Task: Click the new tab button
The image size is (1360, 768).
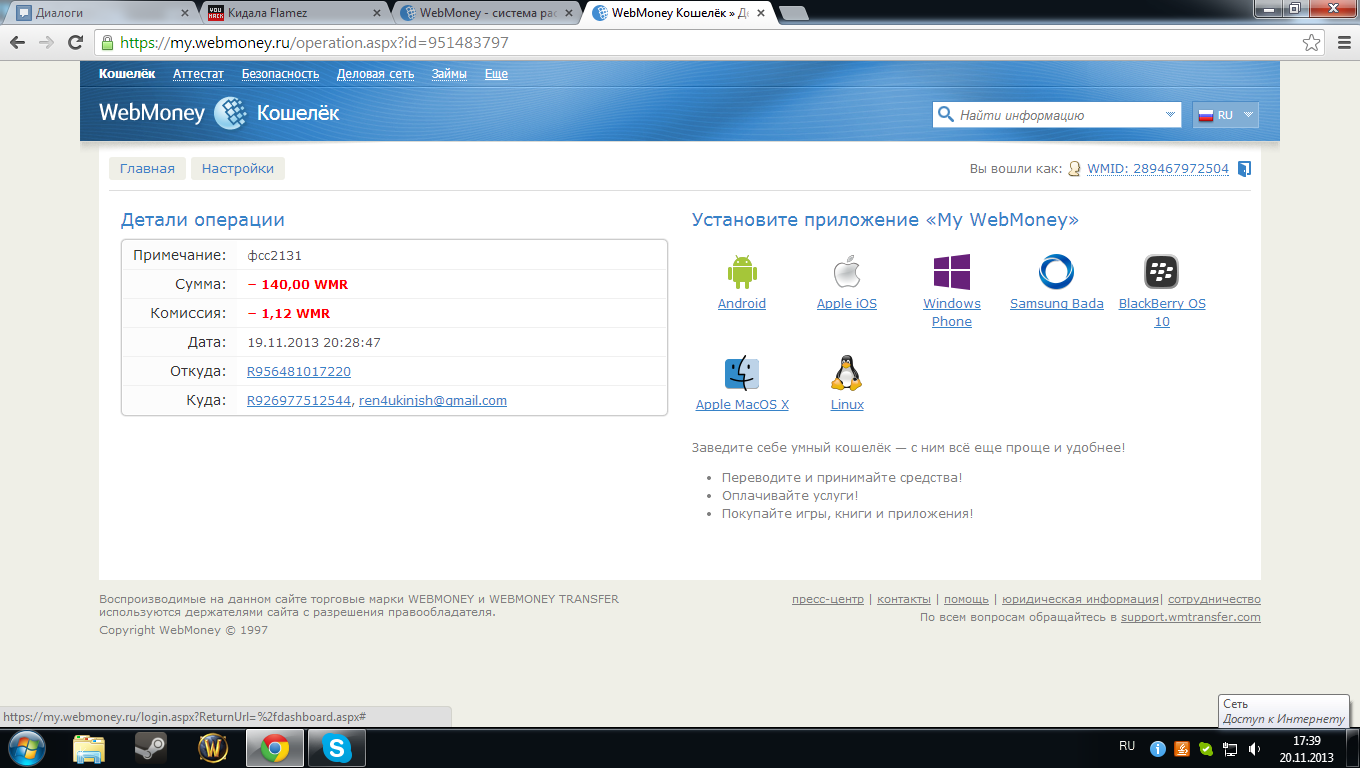Action: coord(794,13)
